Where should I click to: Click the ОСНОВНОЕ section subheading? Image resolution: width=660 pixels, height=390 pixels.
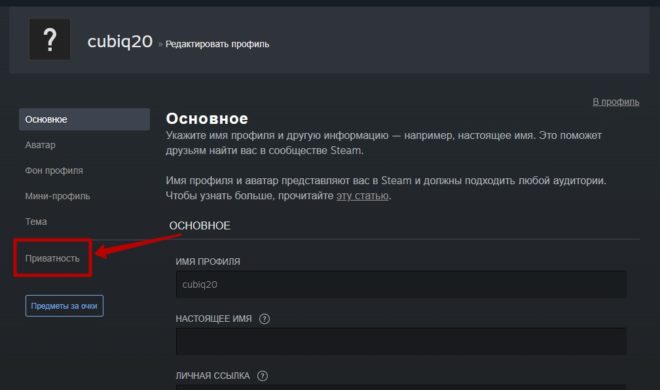pos(200,226)
